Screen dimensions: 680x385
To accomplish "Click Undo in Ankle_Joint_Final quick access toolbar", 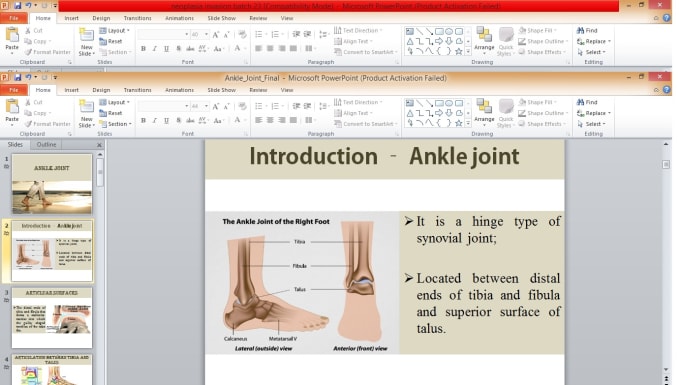I will coord(28,78).
